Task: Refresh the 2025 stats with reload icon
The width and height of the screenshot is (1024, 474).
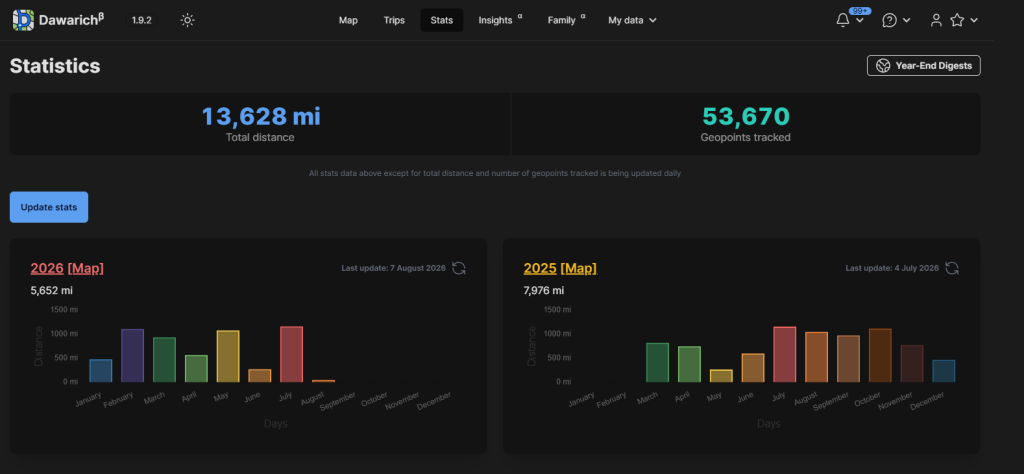Action: pos(952,268)
